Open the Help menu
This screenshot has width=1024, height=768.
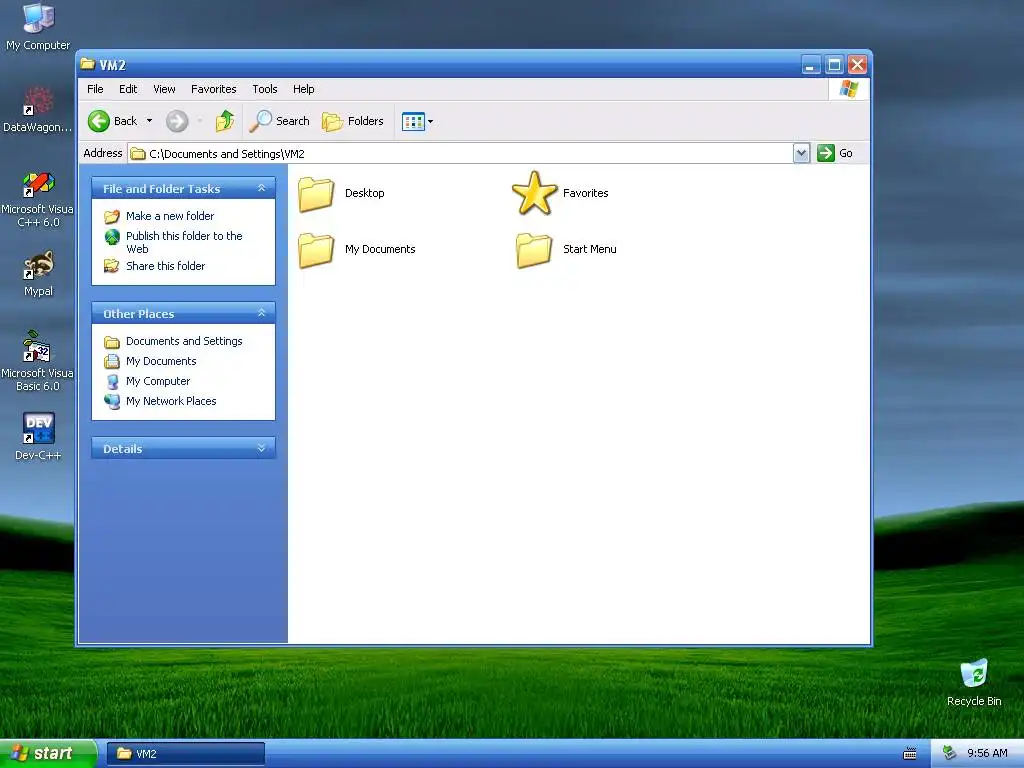pyautogui.click(x=303, y=89)
